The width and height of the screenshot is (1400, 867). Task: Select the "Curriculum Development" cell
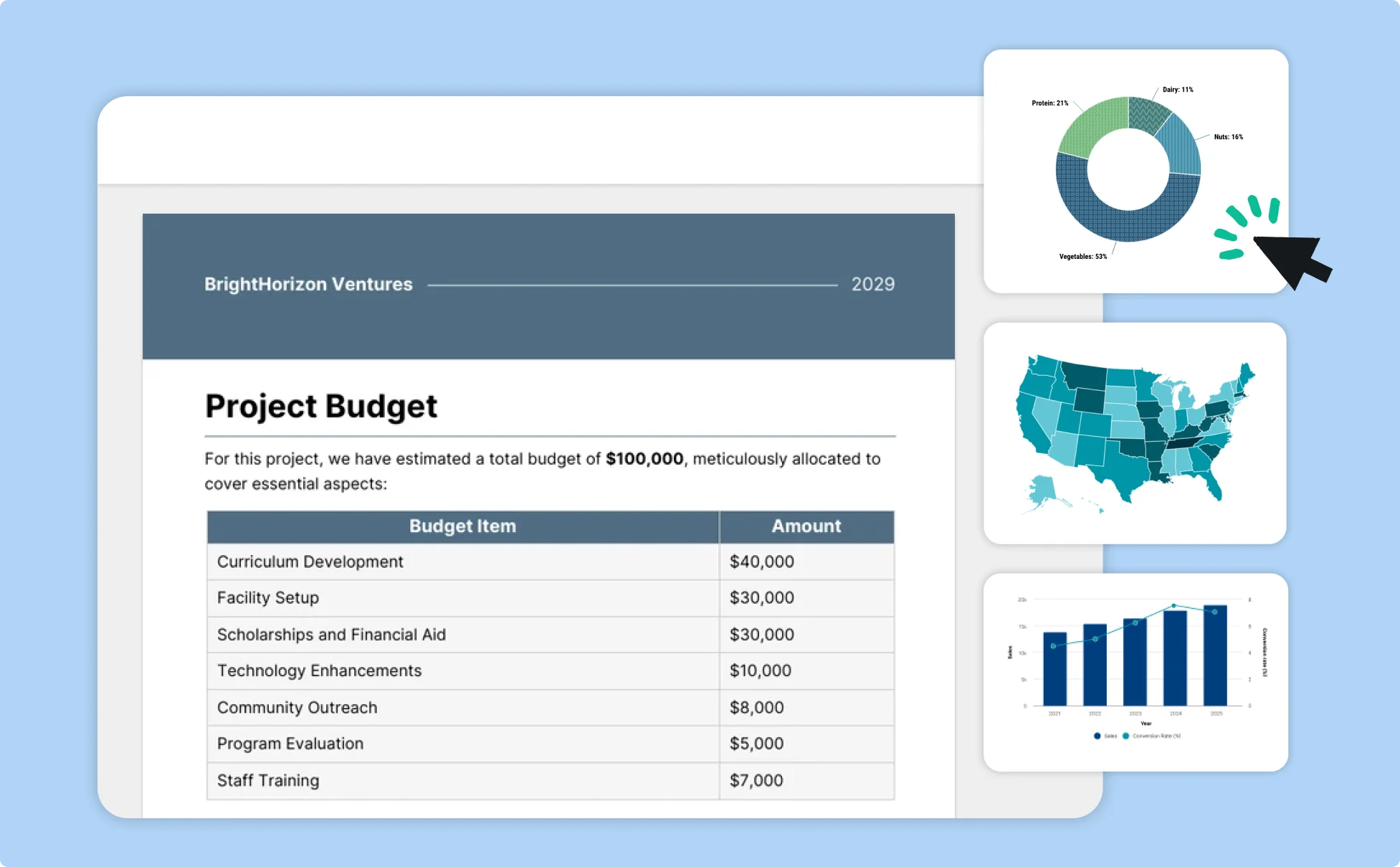tap(462, 562)
